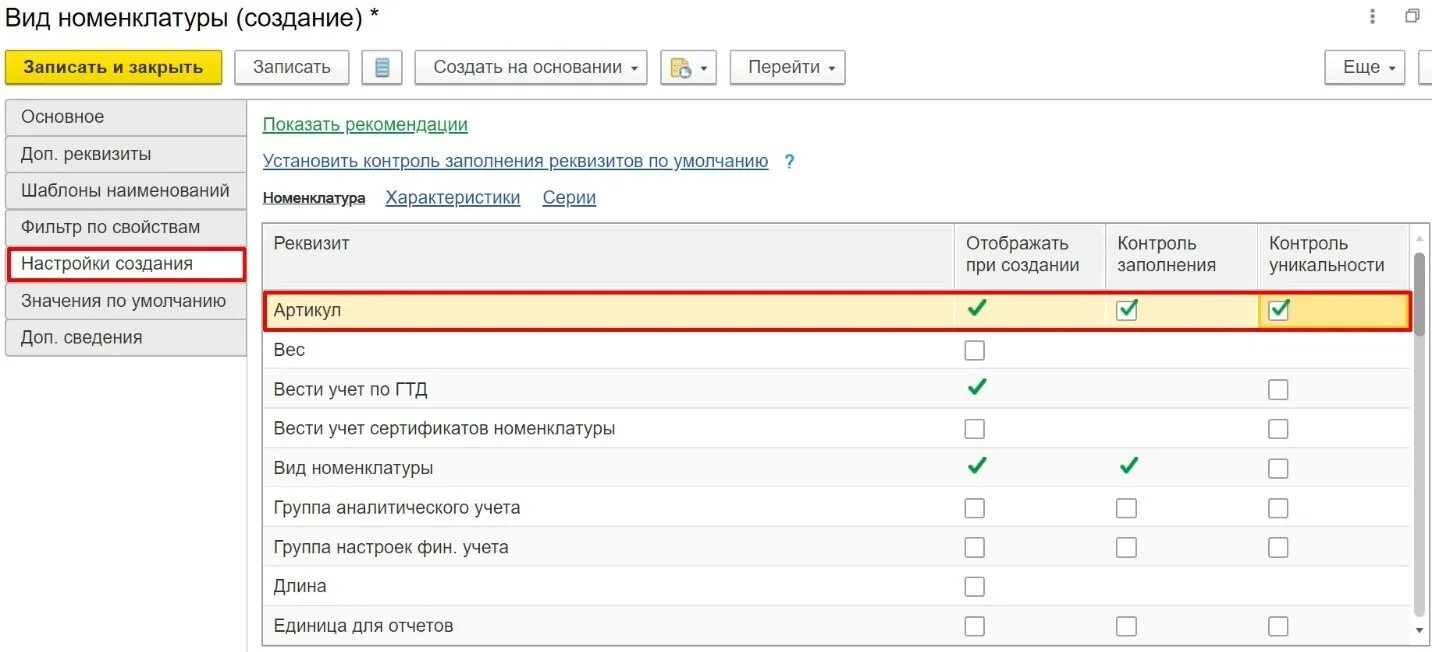Click the table scrollbar's up arrow
Screen dimensions: 1432x652
(x=1418, y=239)
